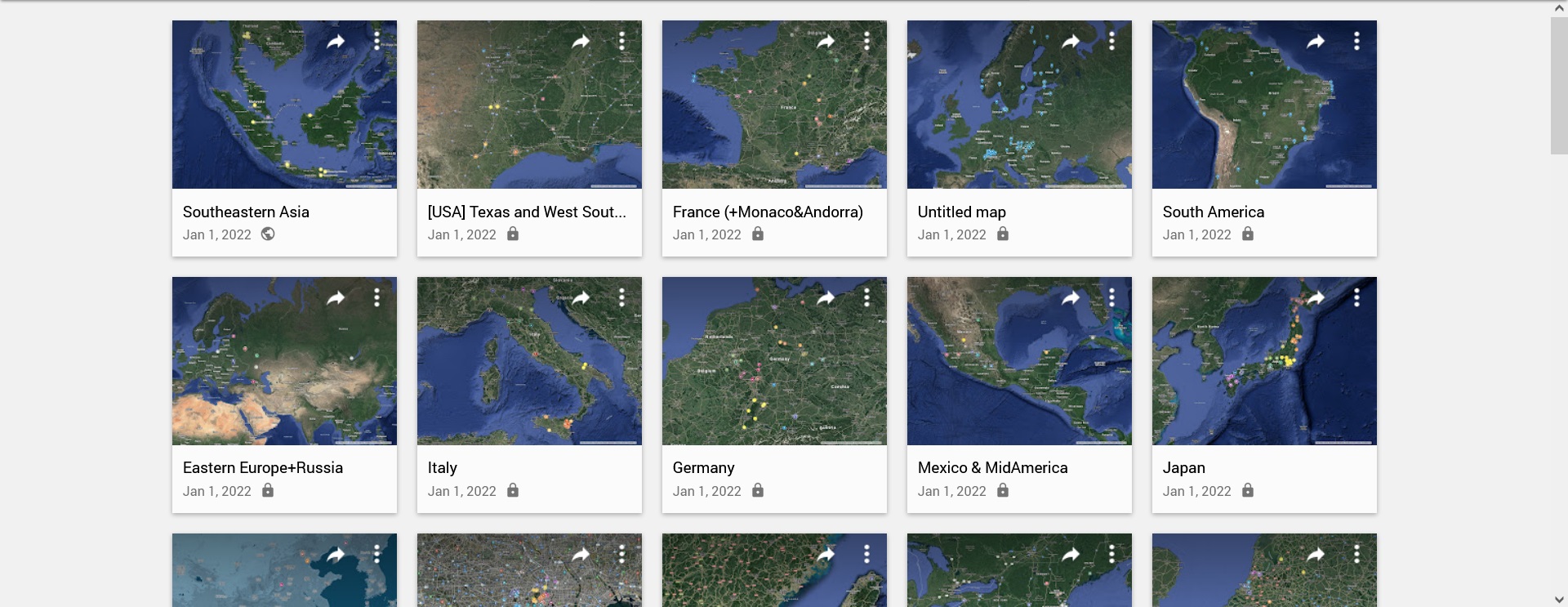Open more options for Italy map

[621, 297]
